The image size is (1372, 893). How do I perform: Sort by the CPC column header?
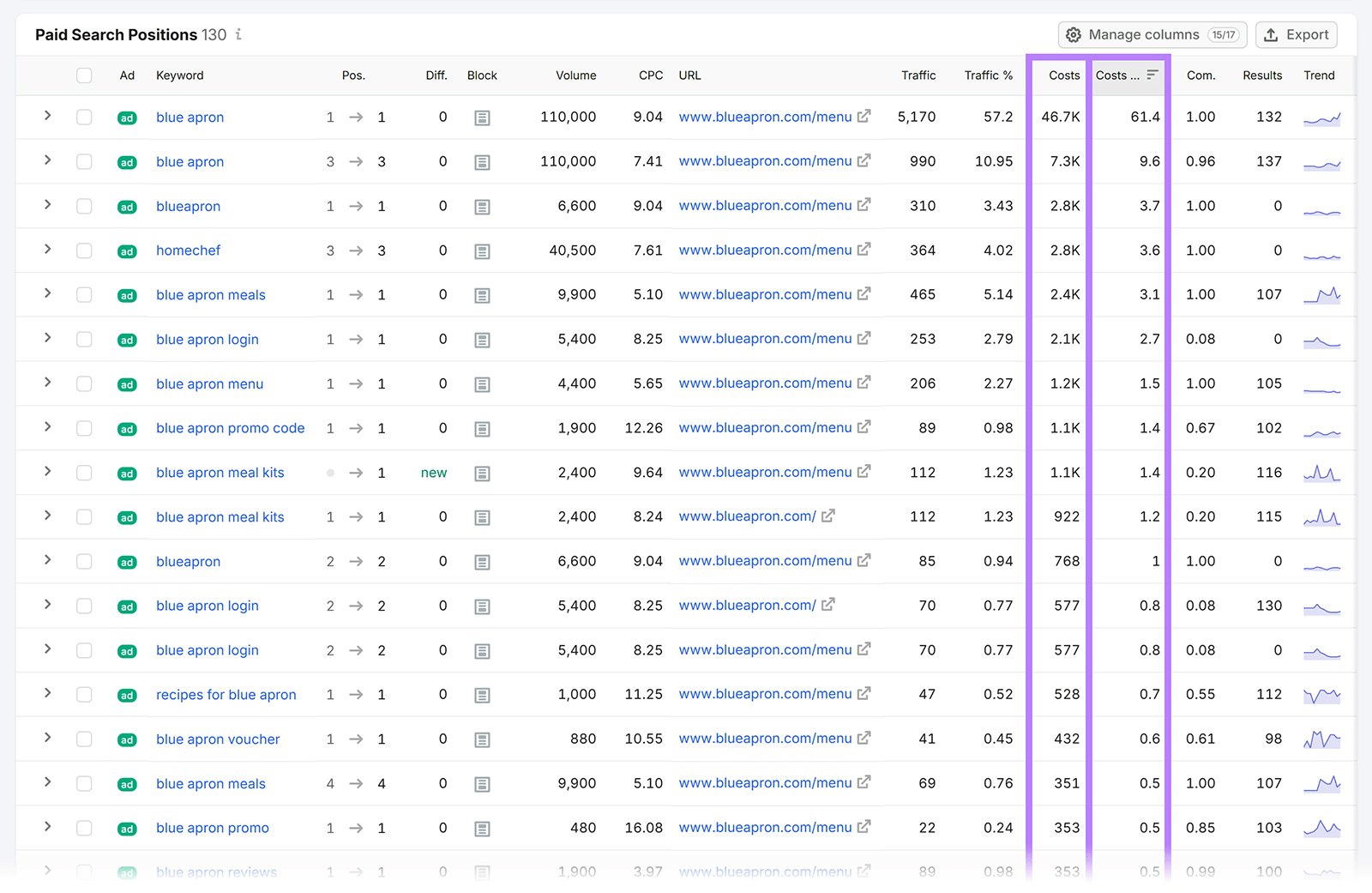tap(651, 75)
